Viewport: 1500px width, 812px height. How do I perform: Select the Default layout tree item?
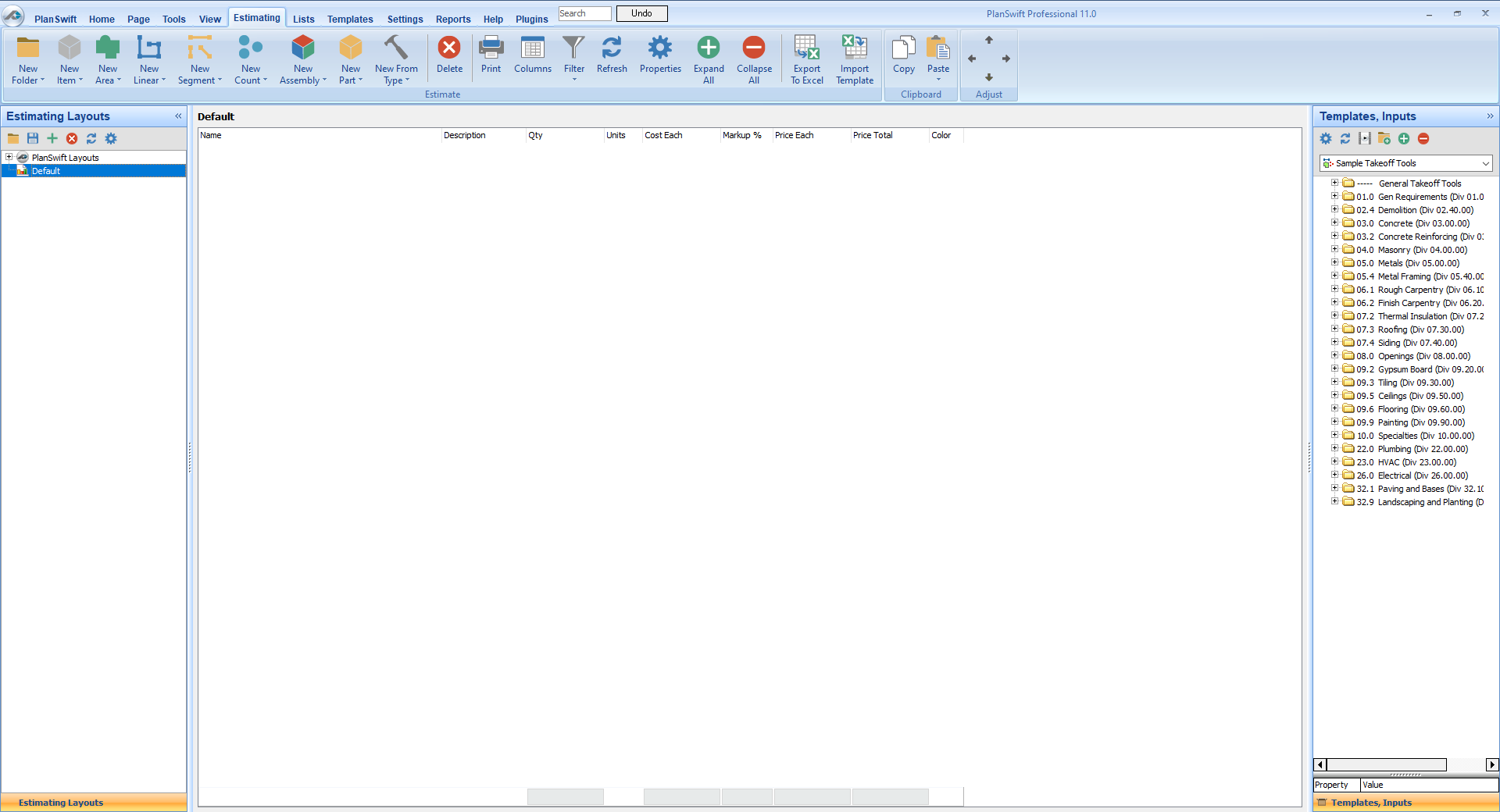pyautogui.click(x=94, y=171)
